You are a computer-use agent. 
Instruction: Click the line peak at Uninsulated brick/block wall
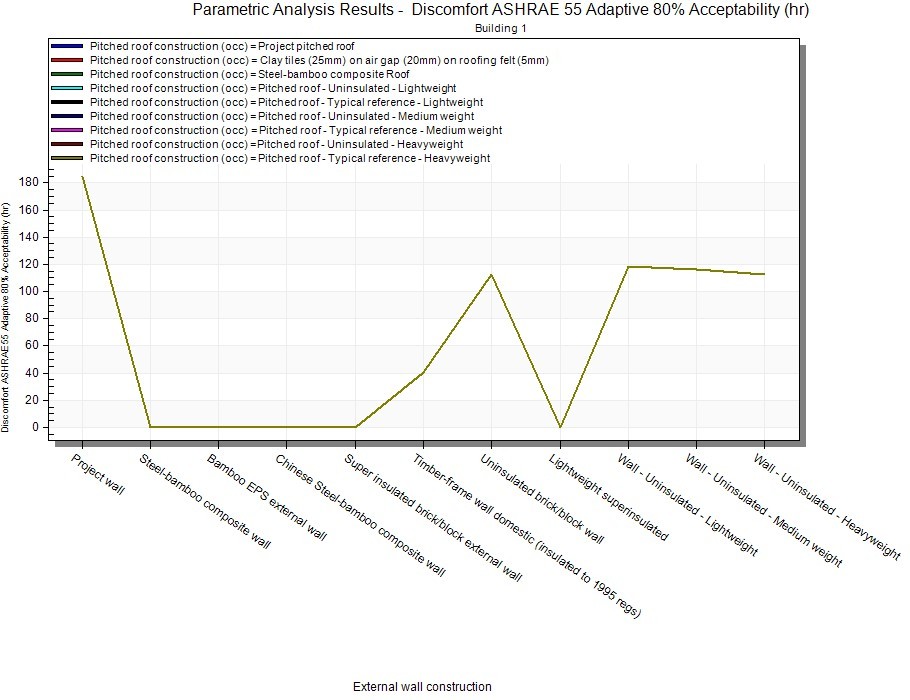(x=492, y=275)
